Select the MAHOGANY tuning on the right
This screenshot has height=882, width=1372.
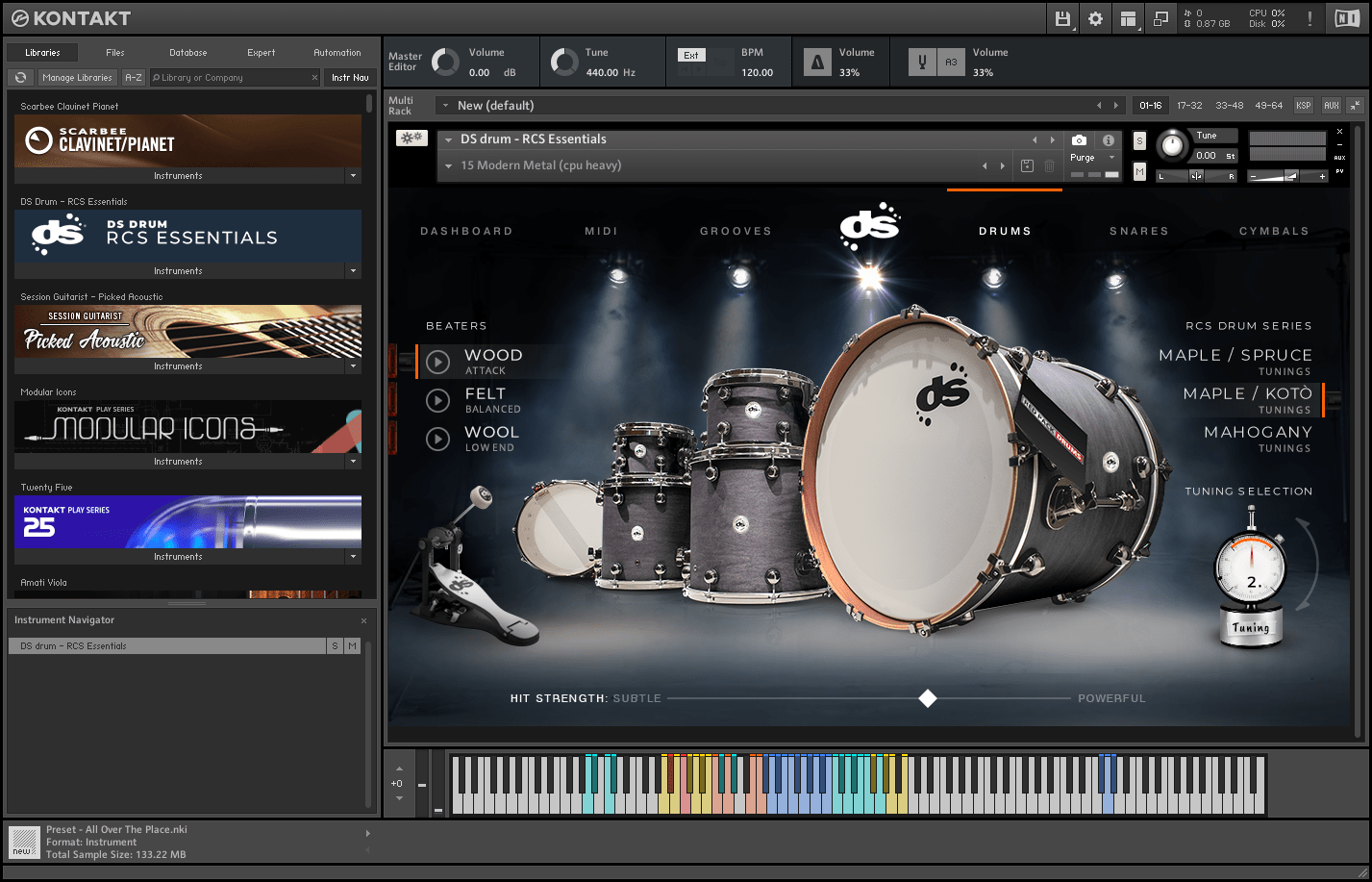(x=1258, y=432)
